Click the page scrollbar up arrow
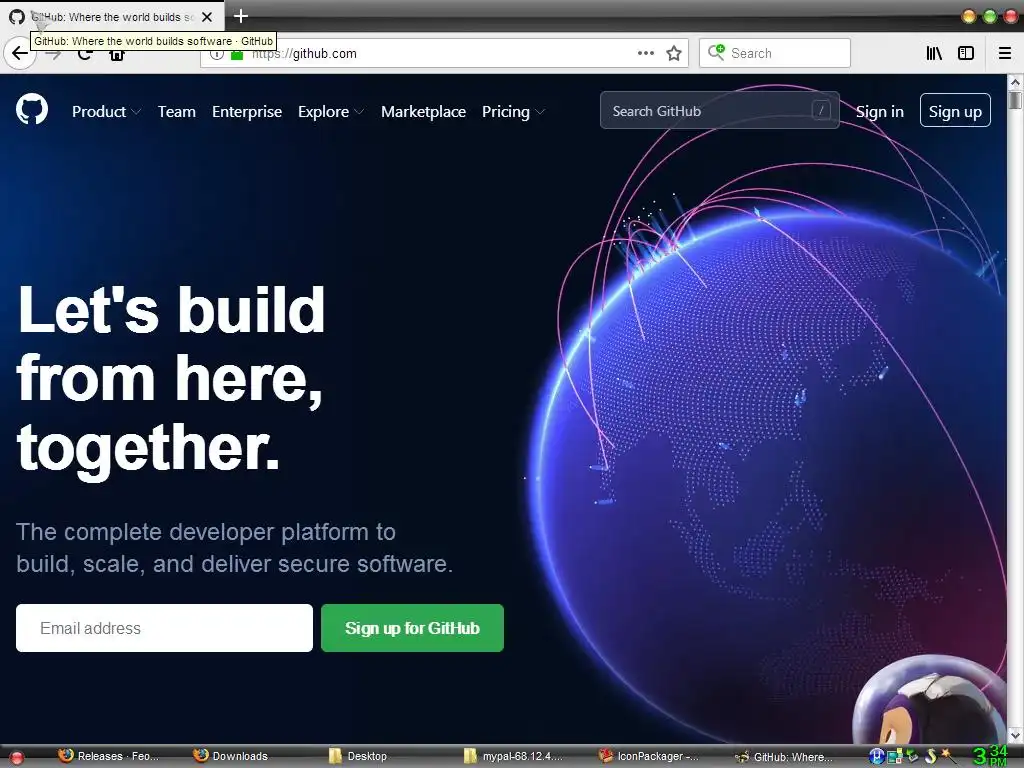Image resolution: width=1024 pixels, height=768 pixels. 1015,82
